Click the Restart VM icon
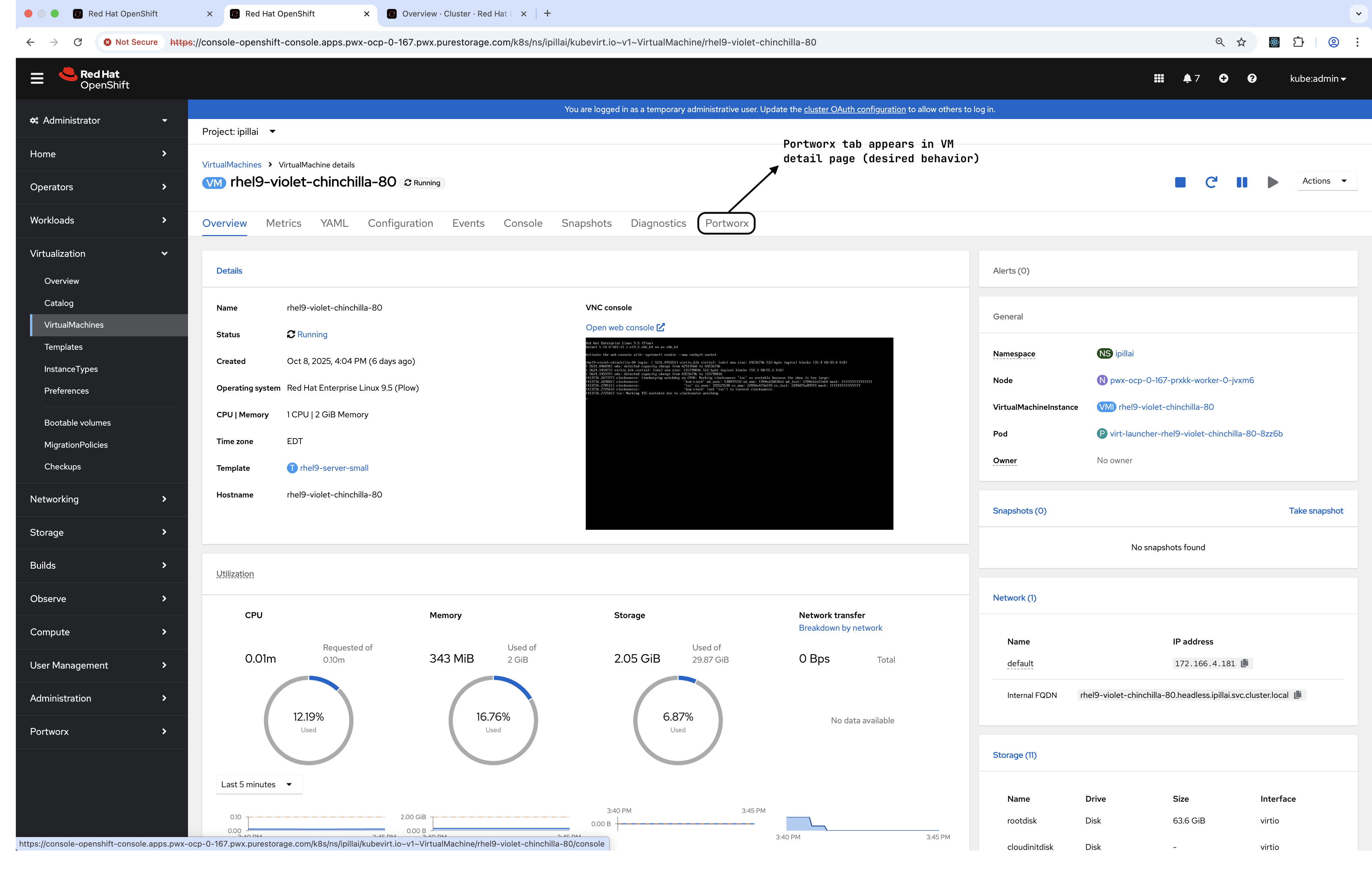This screenshot has height=869, width=1372. click(1211, 182)
